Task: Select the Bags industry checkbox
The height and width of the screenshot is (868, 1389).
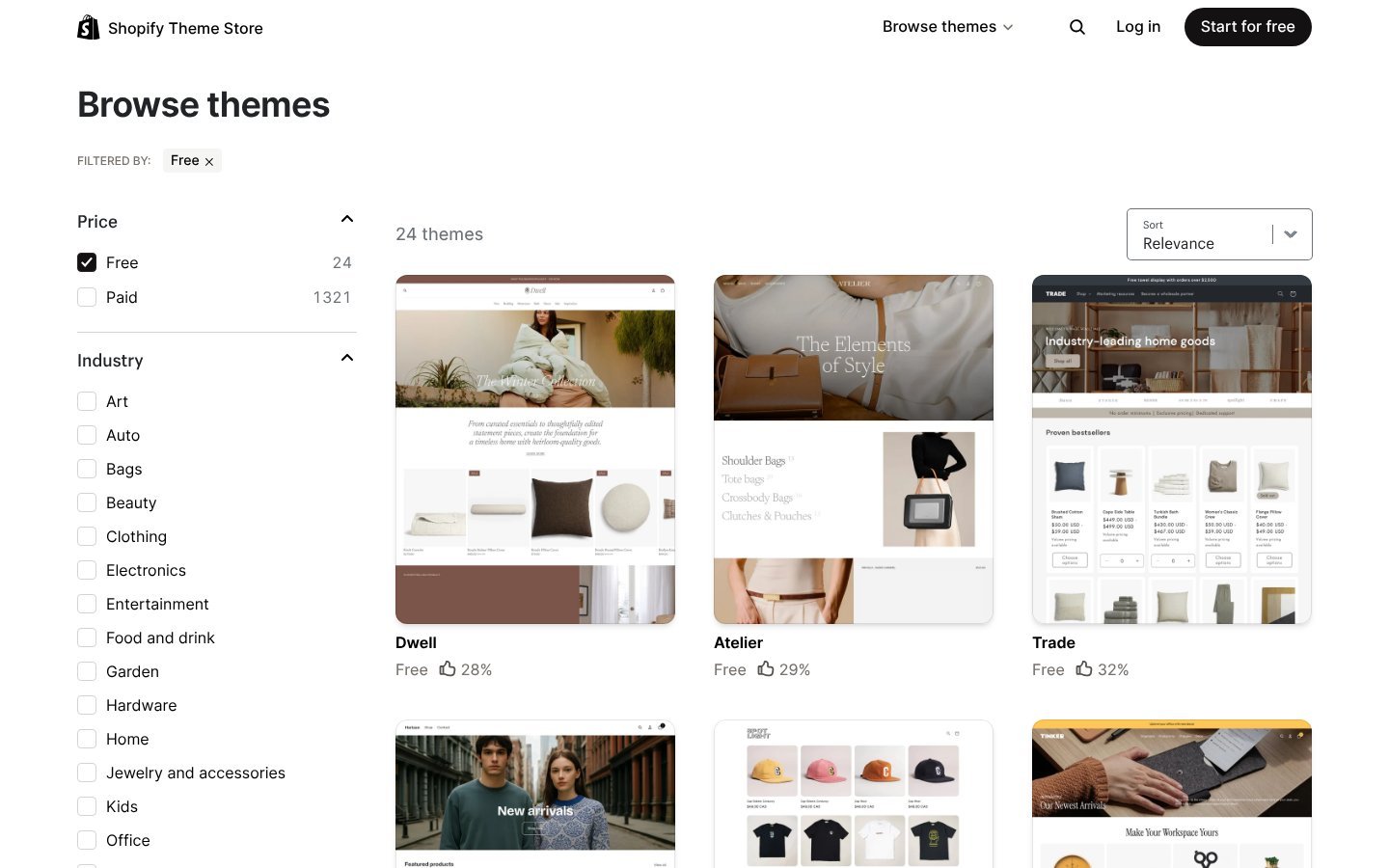Action: [x=87, y=469]
